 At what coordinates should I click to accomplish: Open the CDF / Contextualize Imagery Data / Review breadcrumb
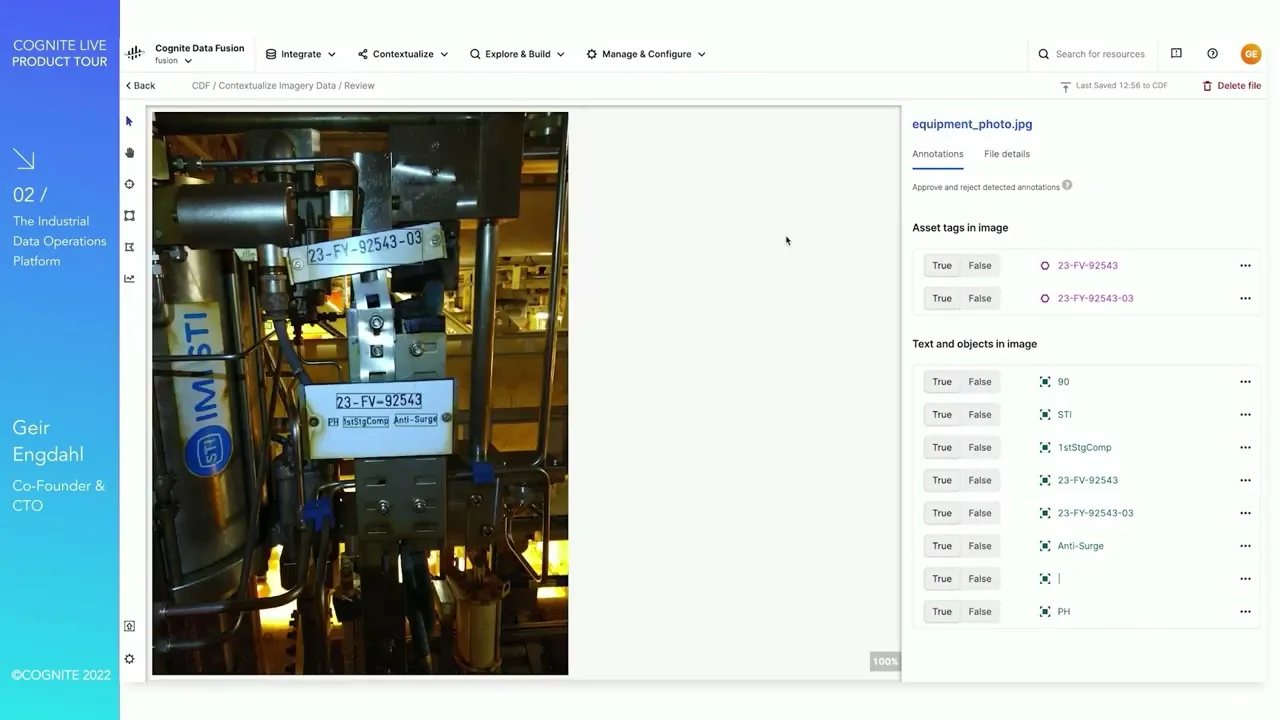283,86
